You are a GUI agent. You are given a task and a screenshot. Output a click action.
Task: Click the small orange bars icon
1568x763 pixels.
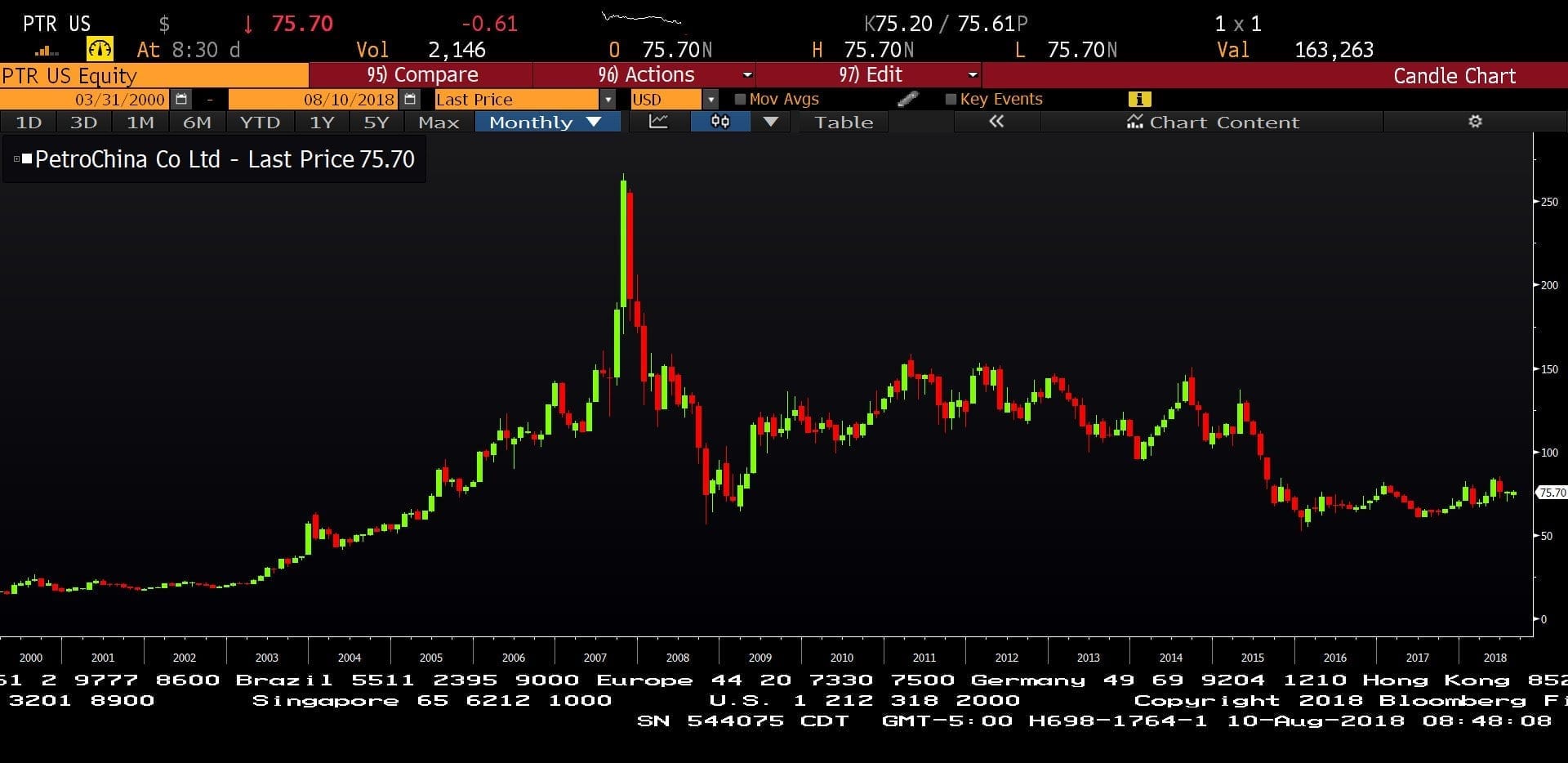47,51
